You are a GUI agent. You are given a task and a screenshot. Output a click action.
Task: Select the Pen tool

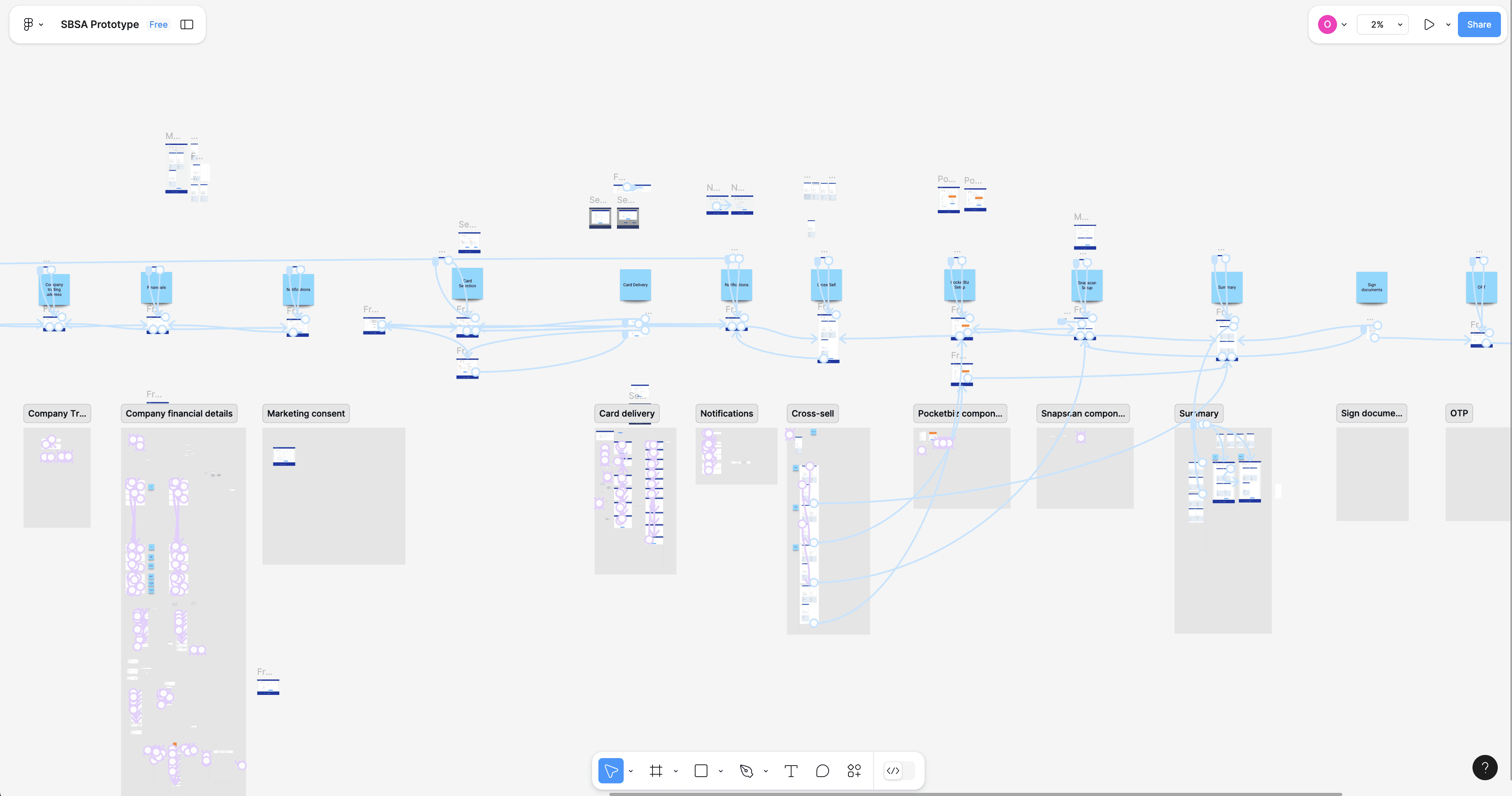coord(746,771)
